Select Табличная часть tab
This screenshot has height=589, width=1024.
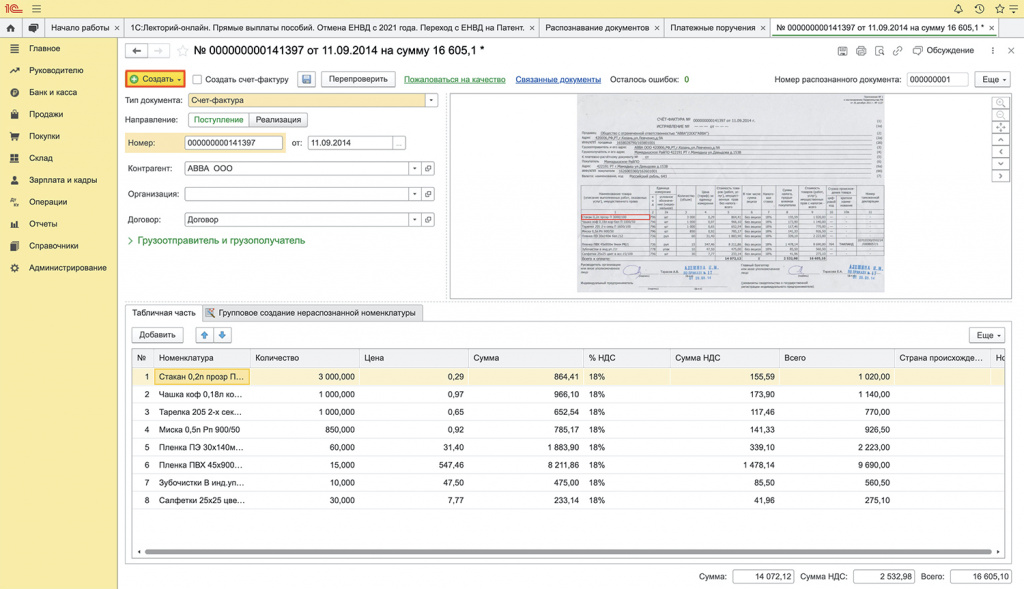point(164,313)
